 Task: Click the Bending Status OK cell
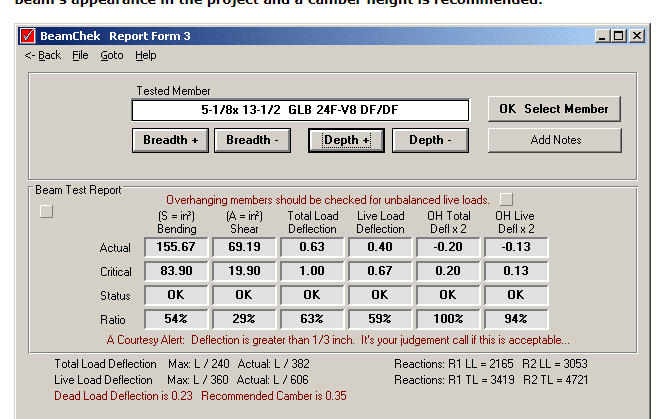[x=176, y=295]
